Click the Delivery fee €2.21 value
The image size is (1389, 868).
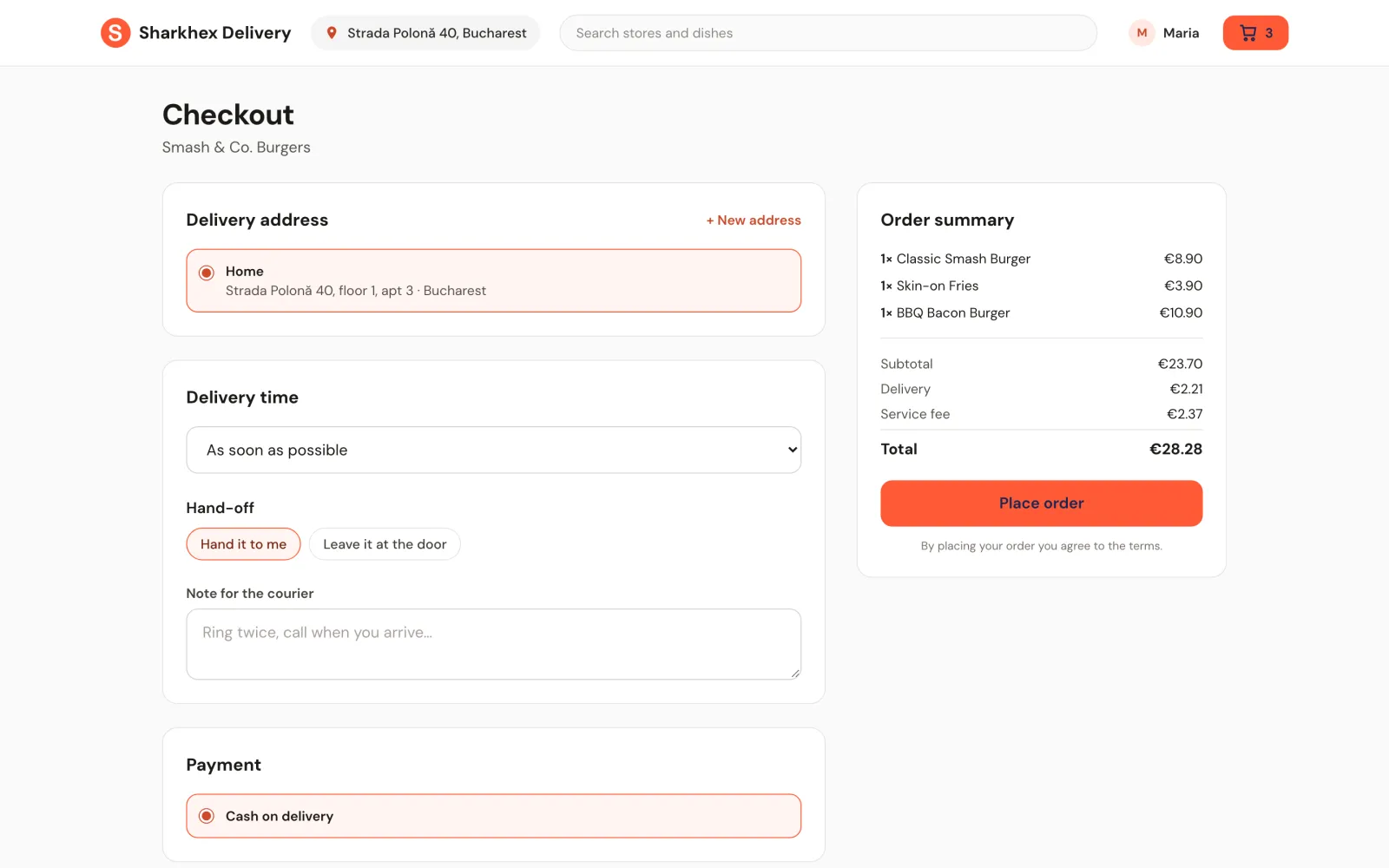[x=1186, y=389]
